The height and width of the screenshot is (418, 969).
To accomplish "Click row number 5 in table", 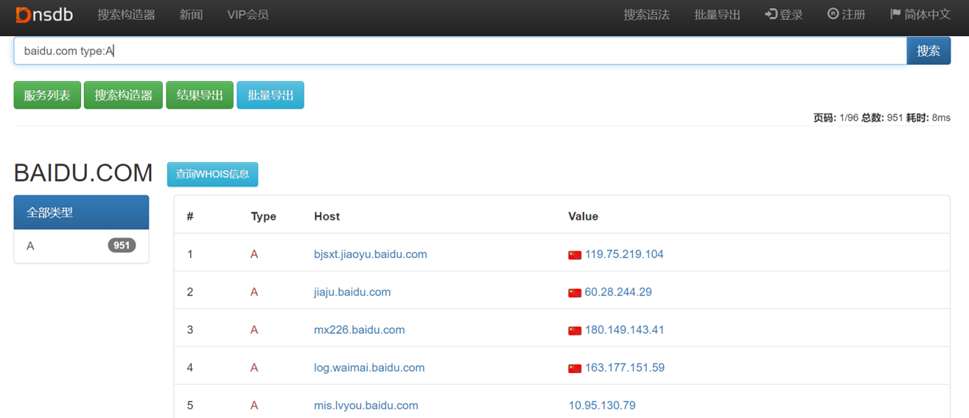I will tap(190, 406).
